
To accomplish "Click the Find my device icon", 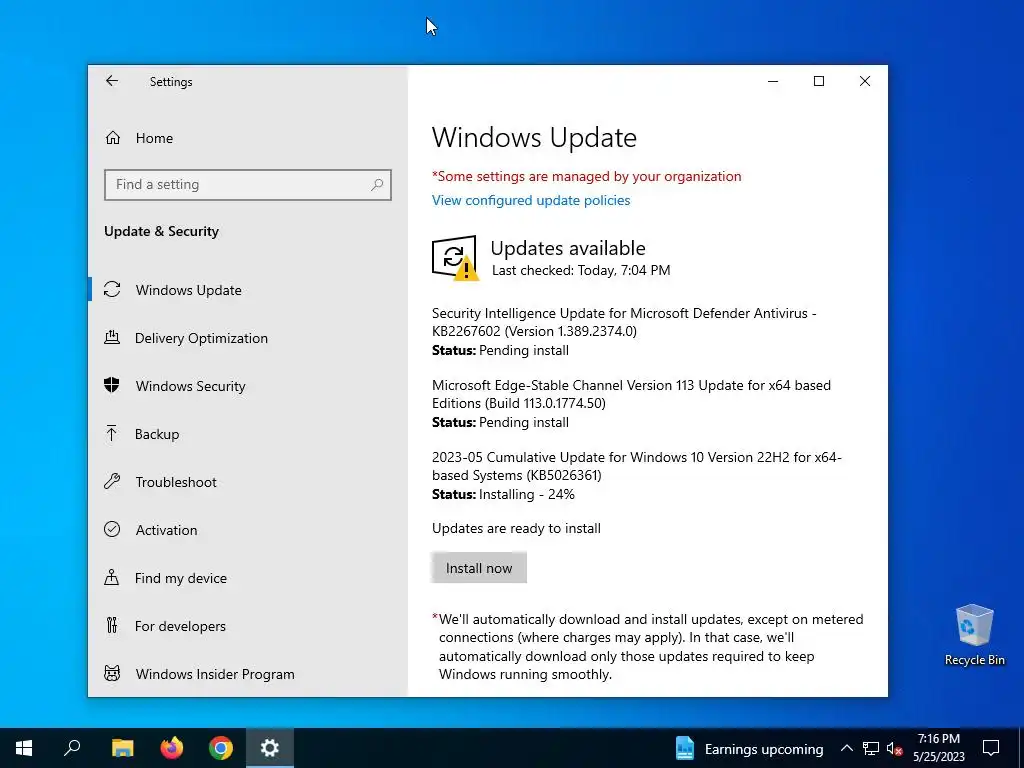I will 112,577.
